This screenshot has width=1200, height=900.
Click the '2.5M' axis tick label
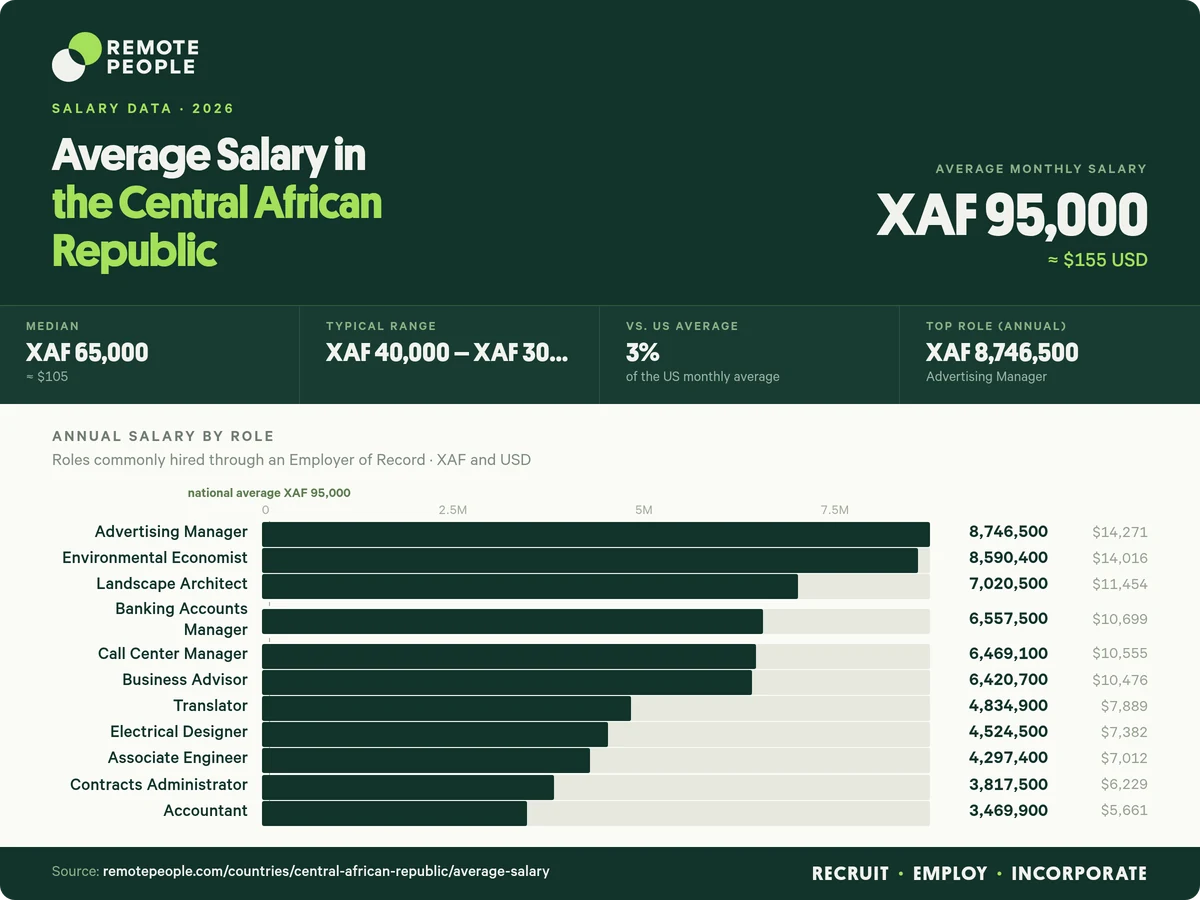tap(453, 510)
